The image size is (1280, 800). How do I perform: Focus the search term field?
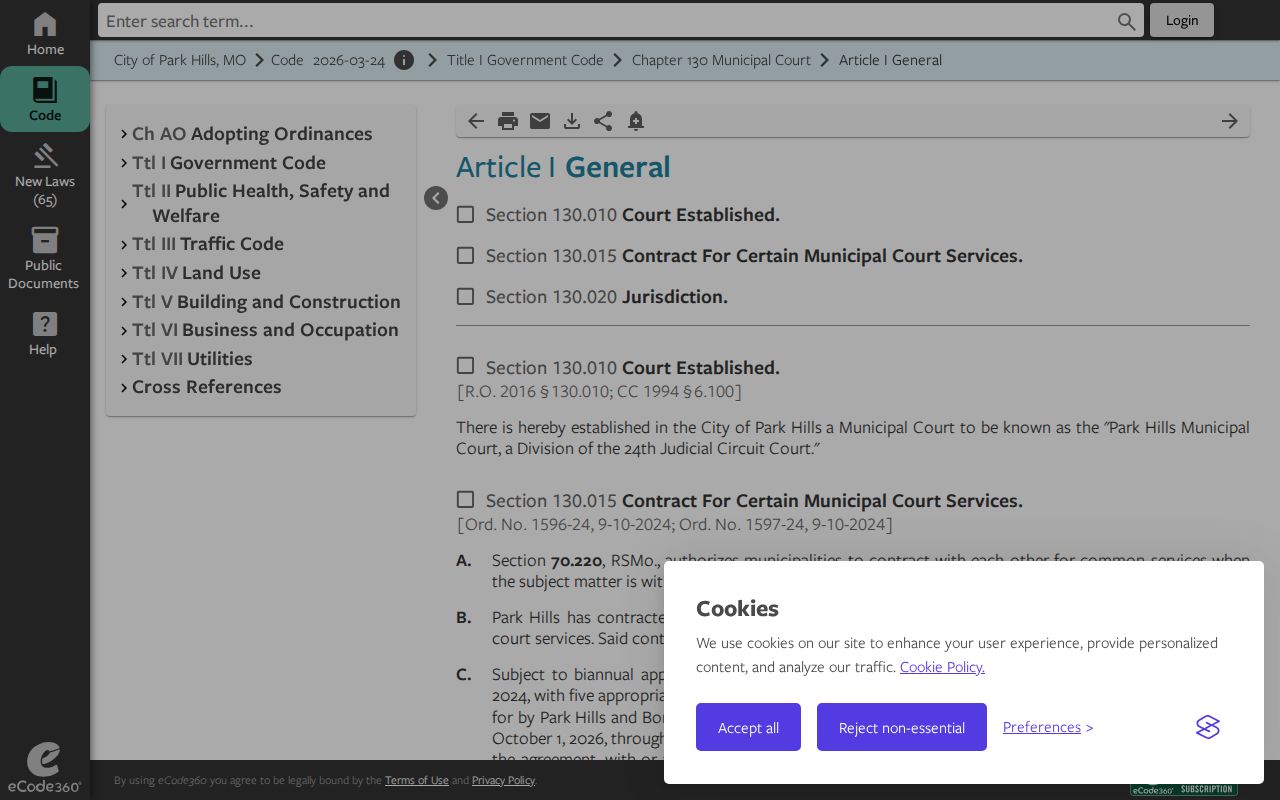(608, 21)
